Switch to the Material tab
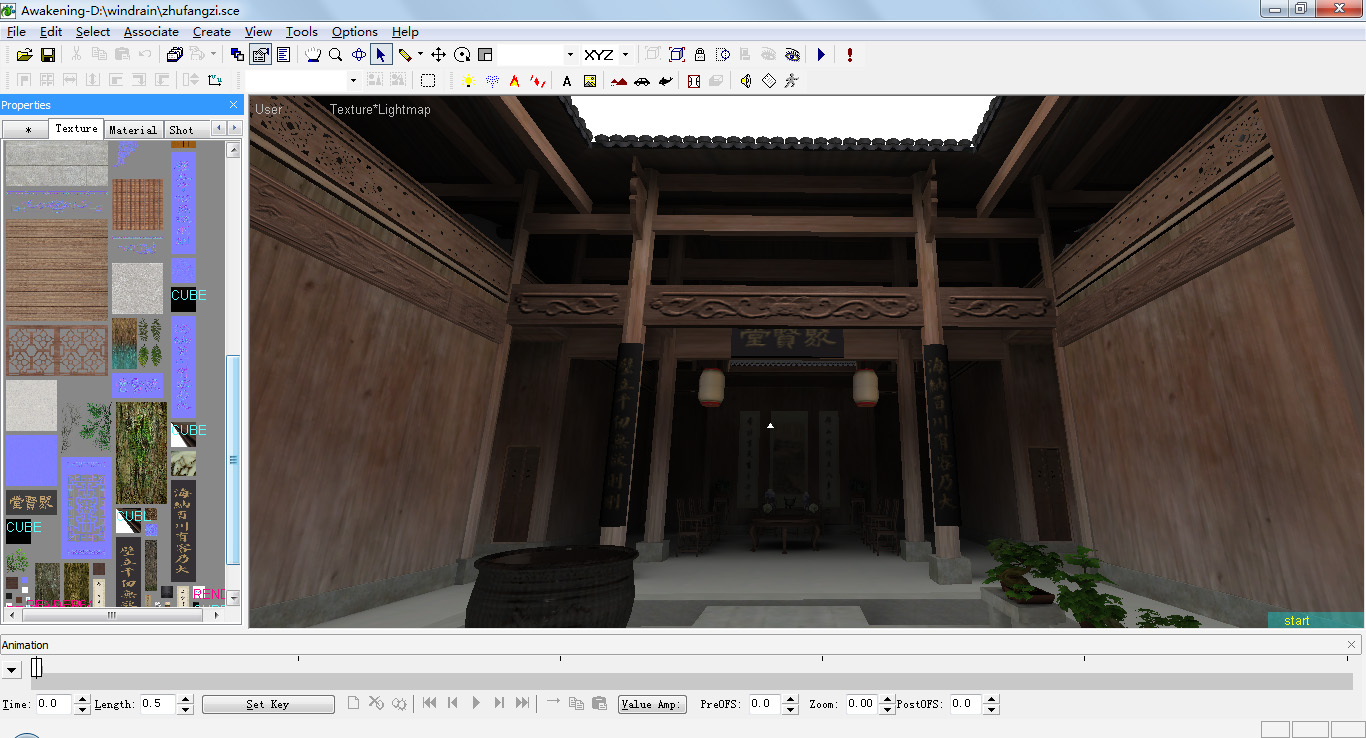This screenshot has height=738, width=1366. click(132, 129)
